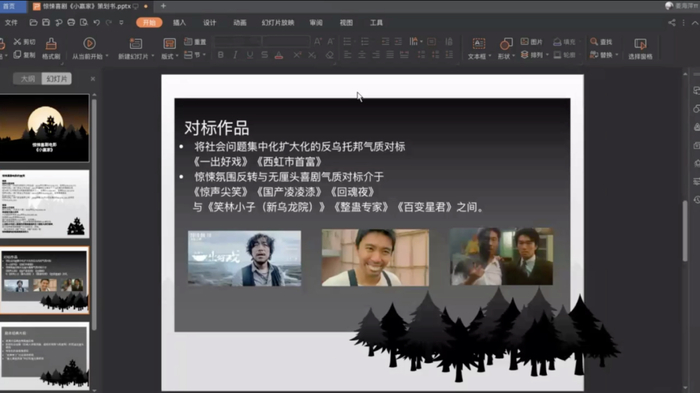Open the Shapes tool
Image resolution: width=700 pixels, height=393 pixels.
[506, 44]
